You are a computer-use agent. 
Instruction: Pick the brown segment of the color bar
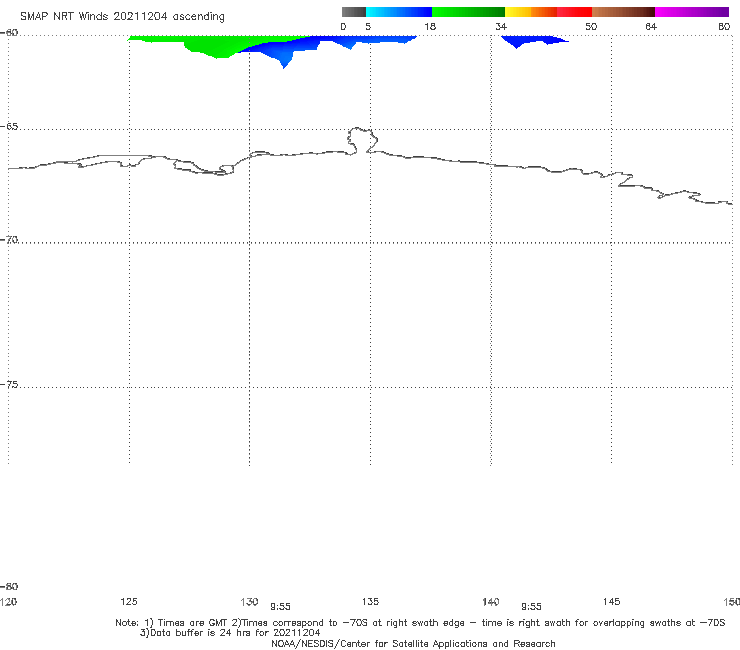(623, 12)
